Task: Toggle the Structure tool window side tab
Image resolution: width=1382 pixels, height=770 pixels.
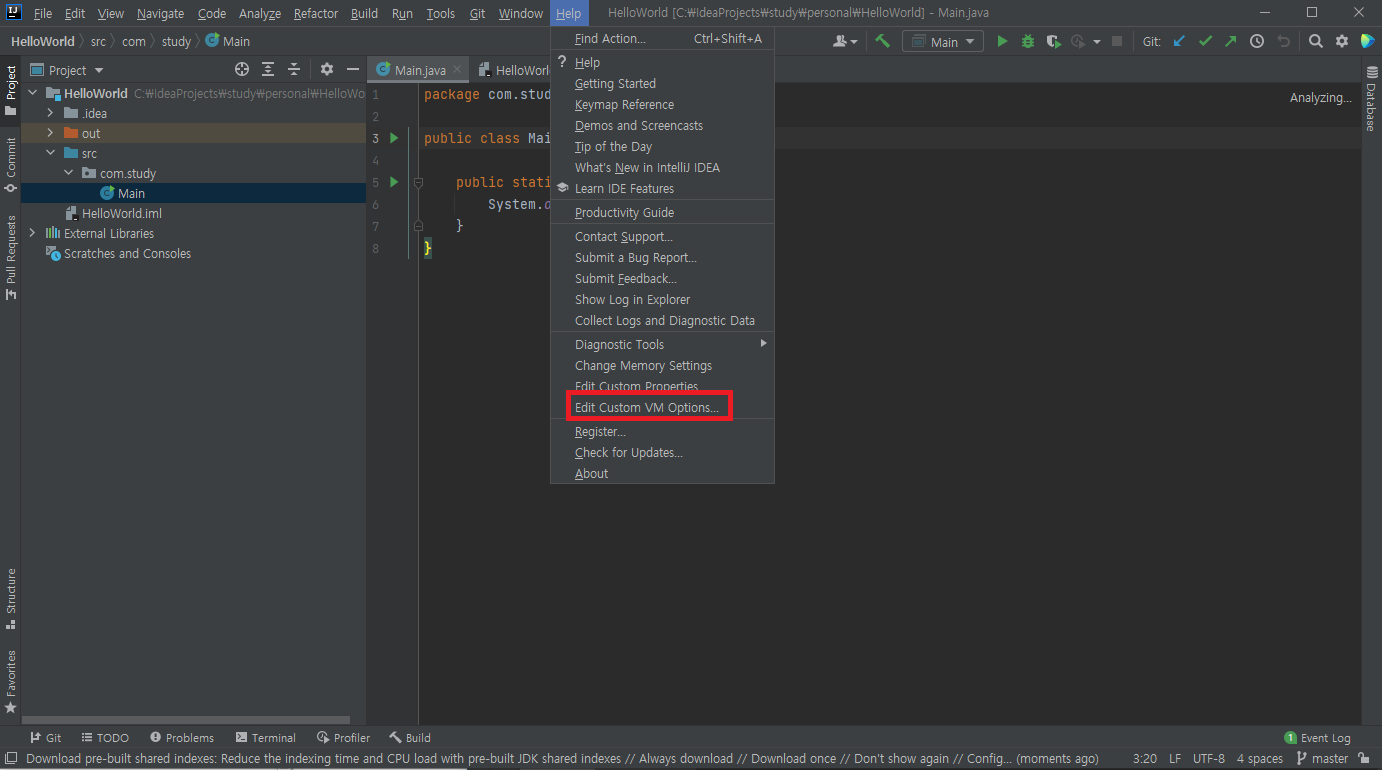Action: point(10,598)
